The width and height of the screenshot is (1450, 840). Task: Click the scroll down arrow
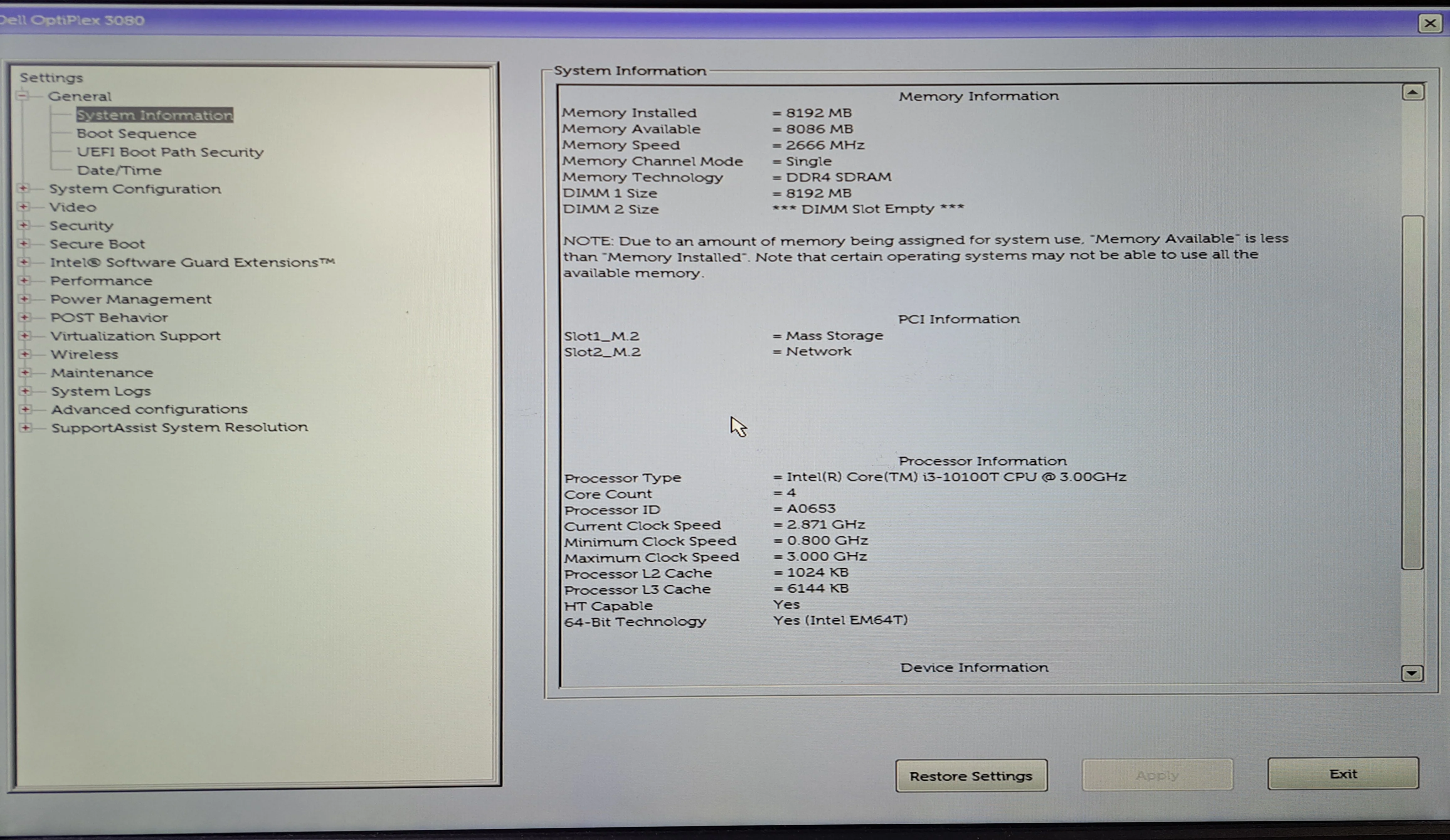pos(1412,673)
